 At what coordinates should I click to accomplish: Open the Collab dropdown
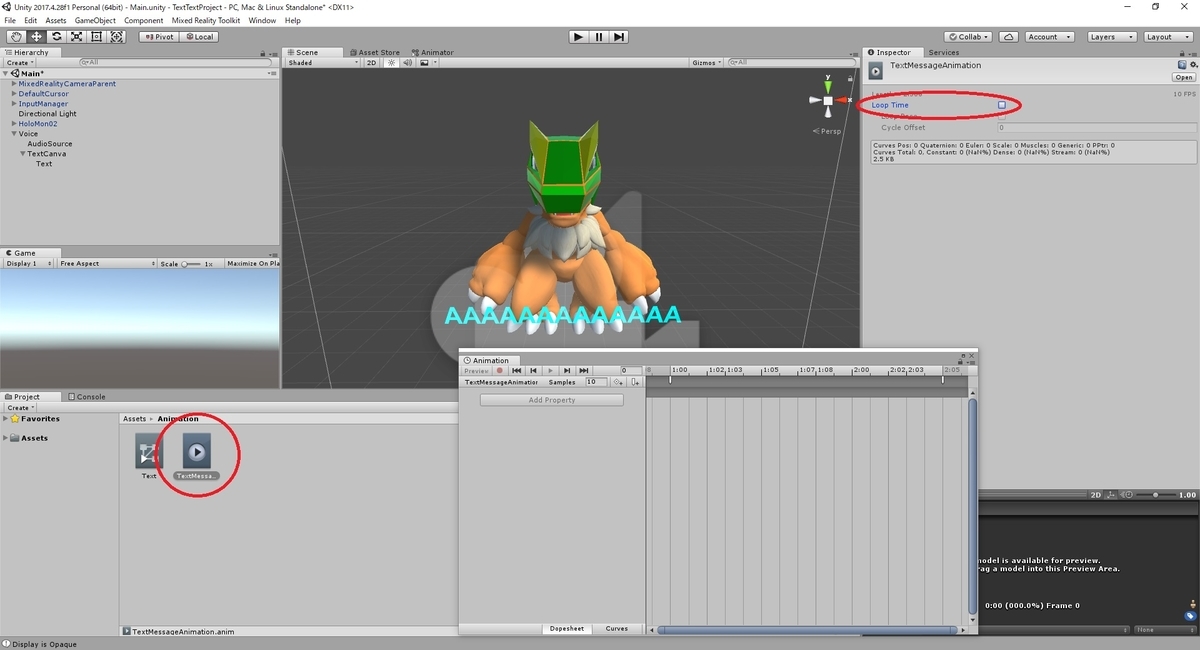click(x=968, y=37)
